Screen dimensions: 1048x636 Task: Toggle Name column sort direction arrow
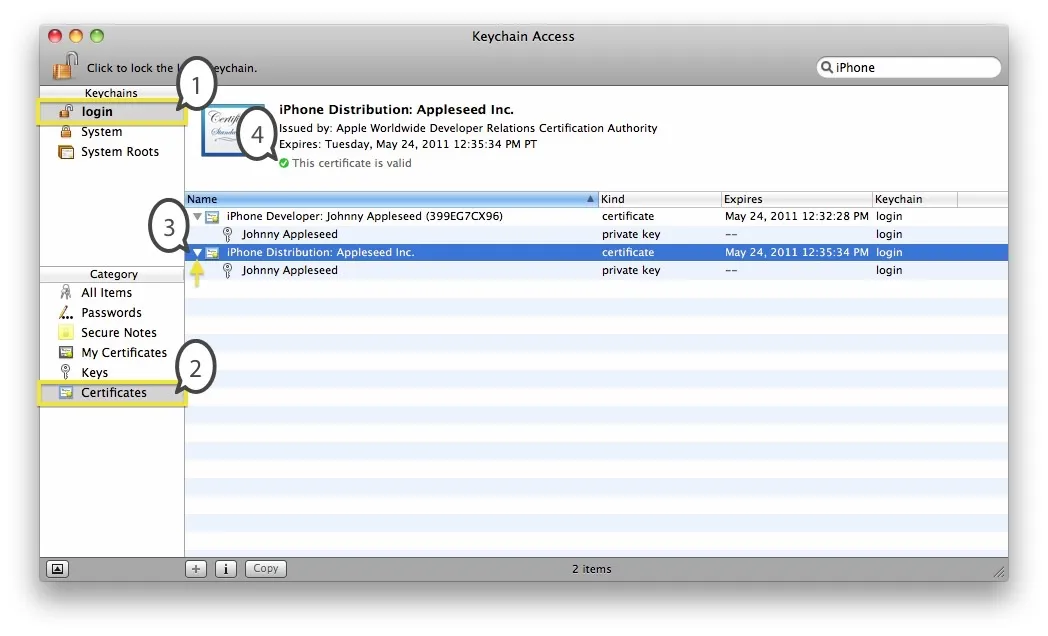590,199
